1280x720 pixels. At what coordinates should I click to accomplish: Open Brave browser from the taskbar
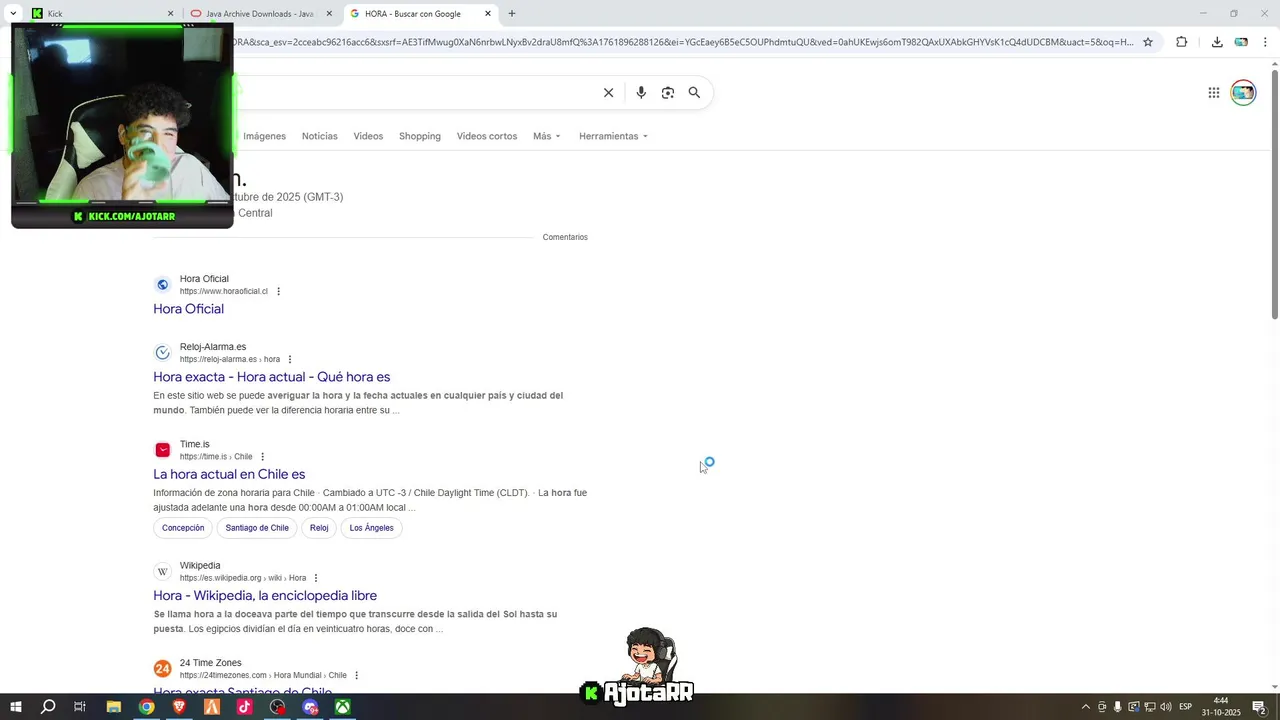click(180, 707)
